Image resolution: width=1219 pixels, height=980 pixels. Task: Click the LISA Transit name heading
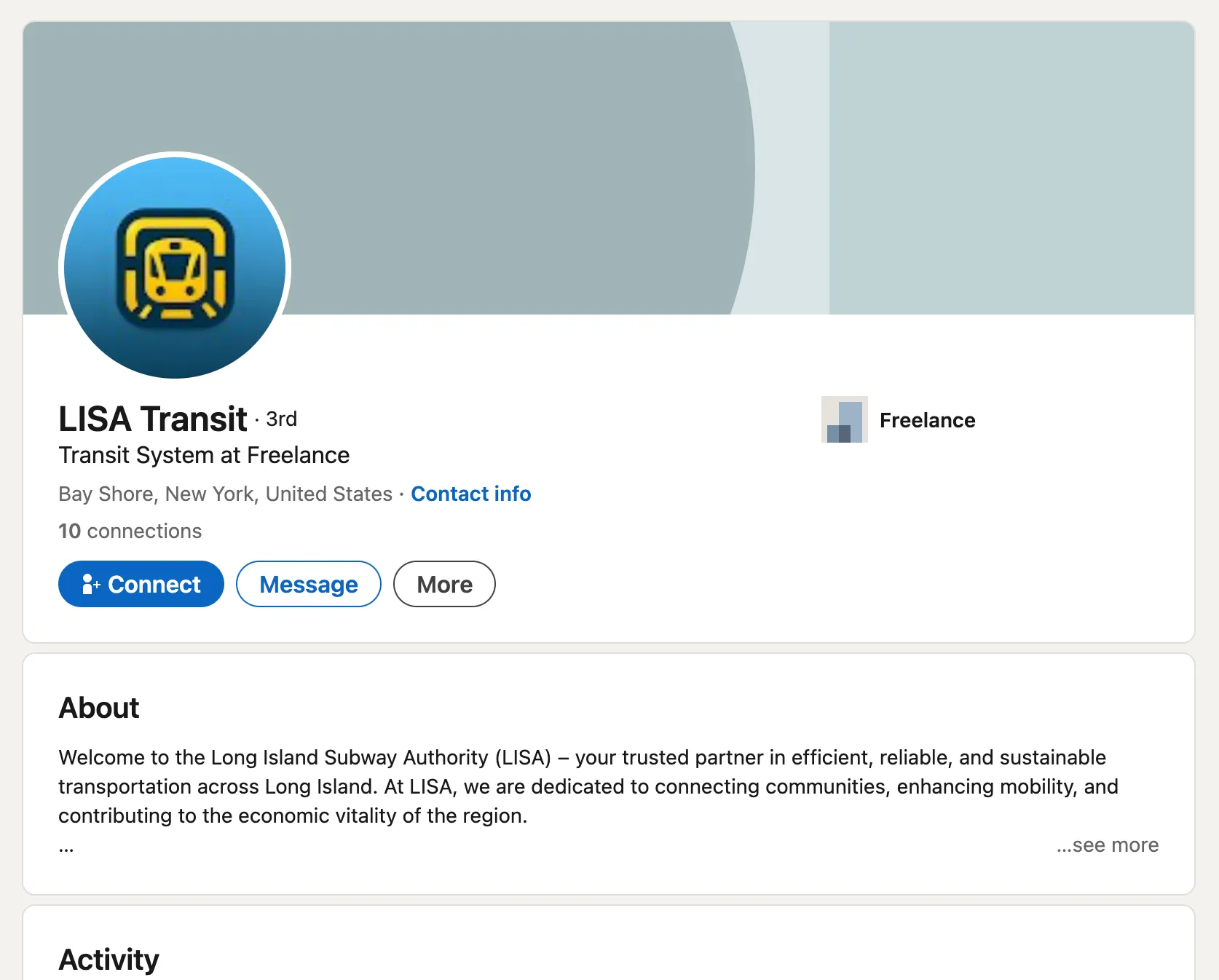coord(153,419)
